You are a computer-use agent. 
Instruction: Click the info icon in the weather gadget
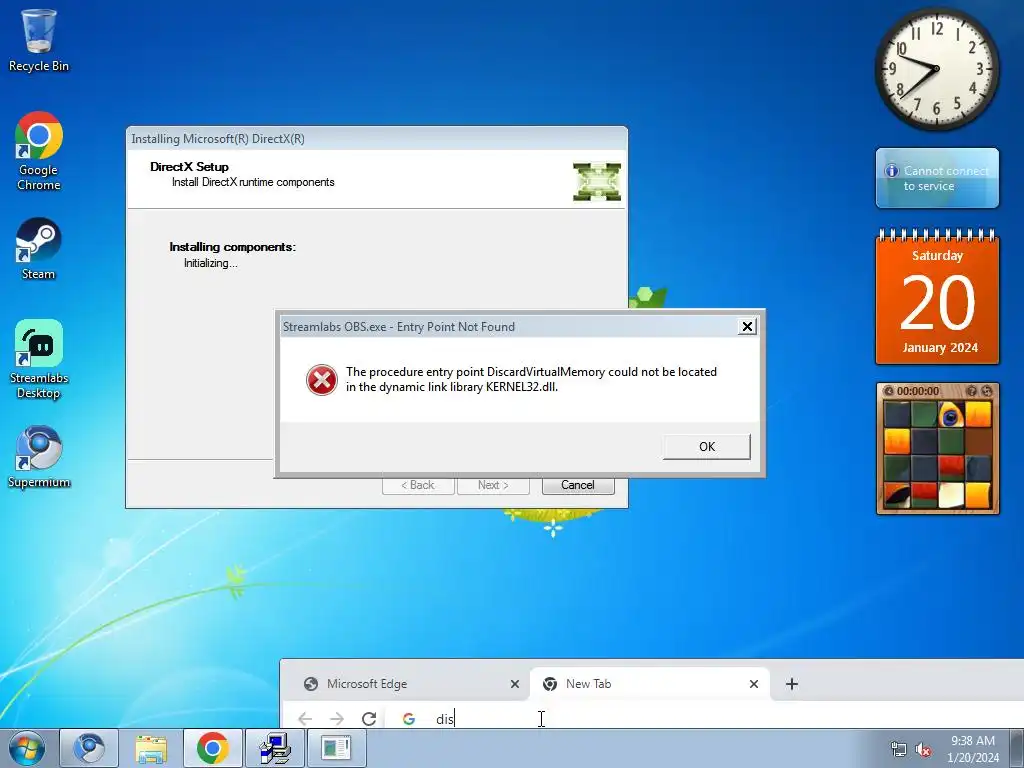click(x=891, y=171)
